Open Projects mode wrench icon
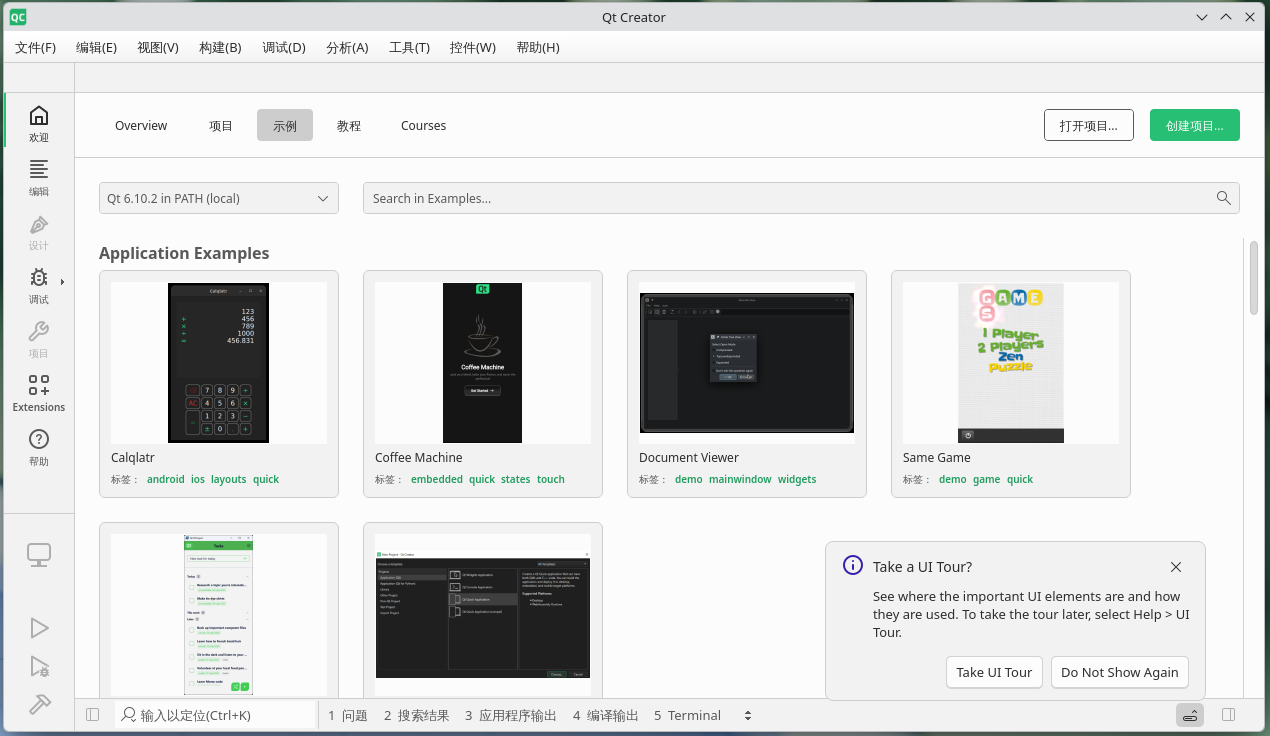Screen dimensions: 1270x736 click(x=38, y=332)
